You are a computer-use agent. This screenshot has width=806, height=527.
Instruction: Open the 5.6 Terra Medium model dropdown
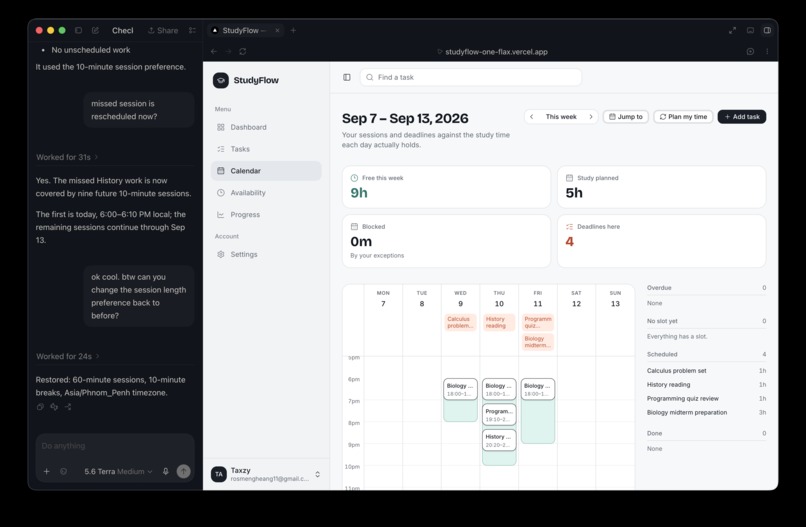(x=118, y=471)
